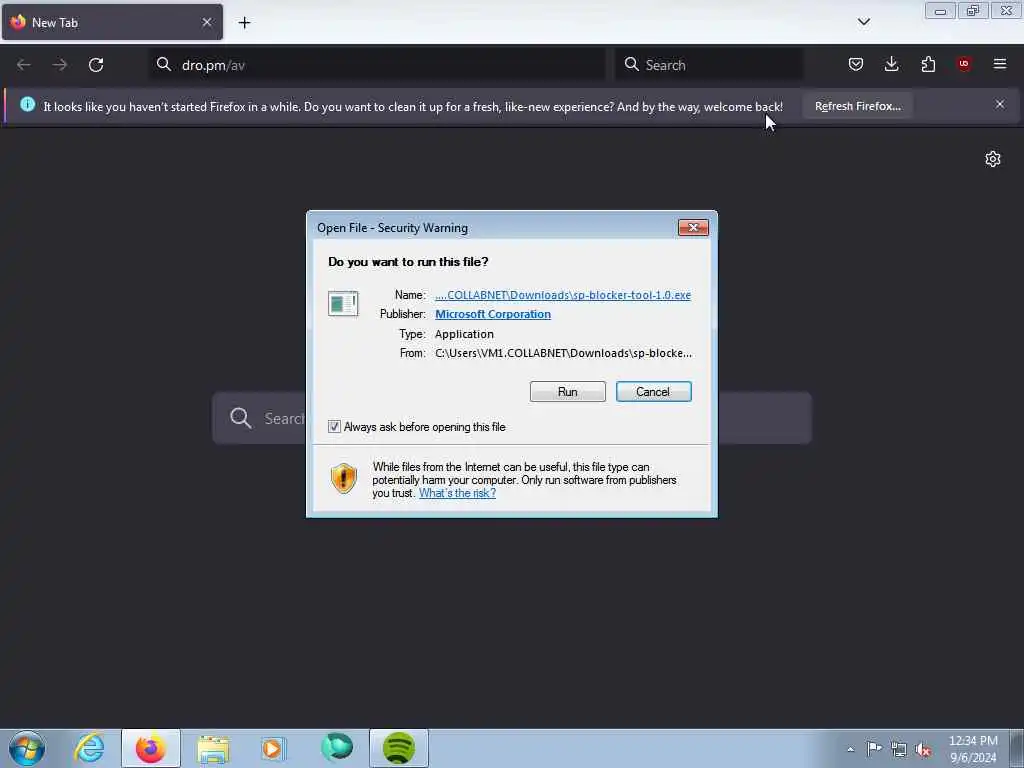The height and width of the screenshot is (768, 1024).
Task: Click the 'Do you want to run this file?' text
Action: (x=408, y=262)
